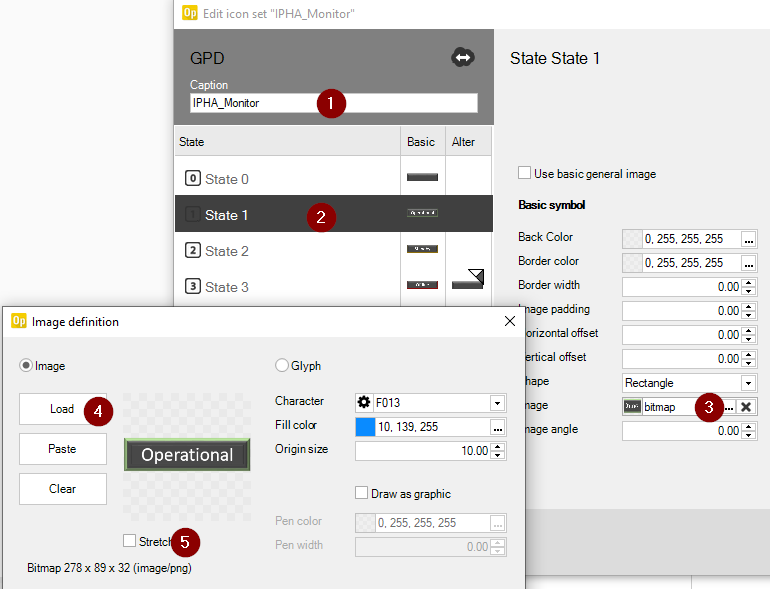Open image browse ellipsis next to bitmap
770x589 pixels.
point(729,407)
